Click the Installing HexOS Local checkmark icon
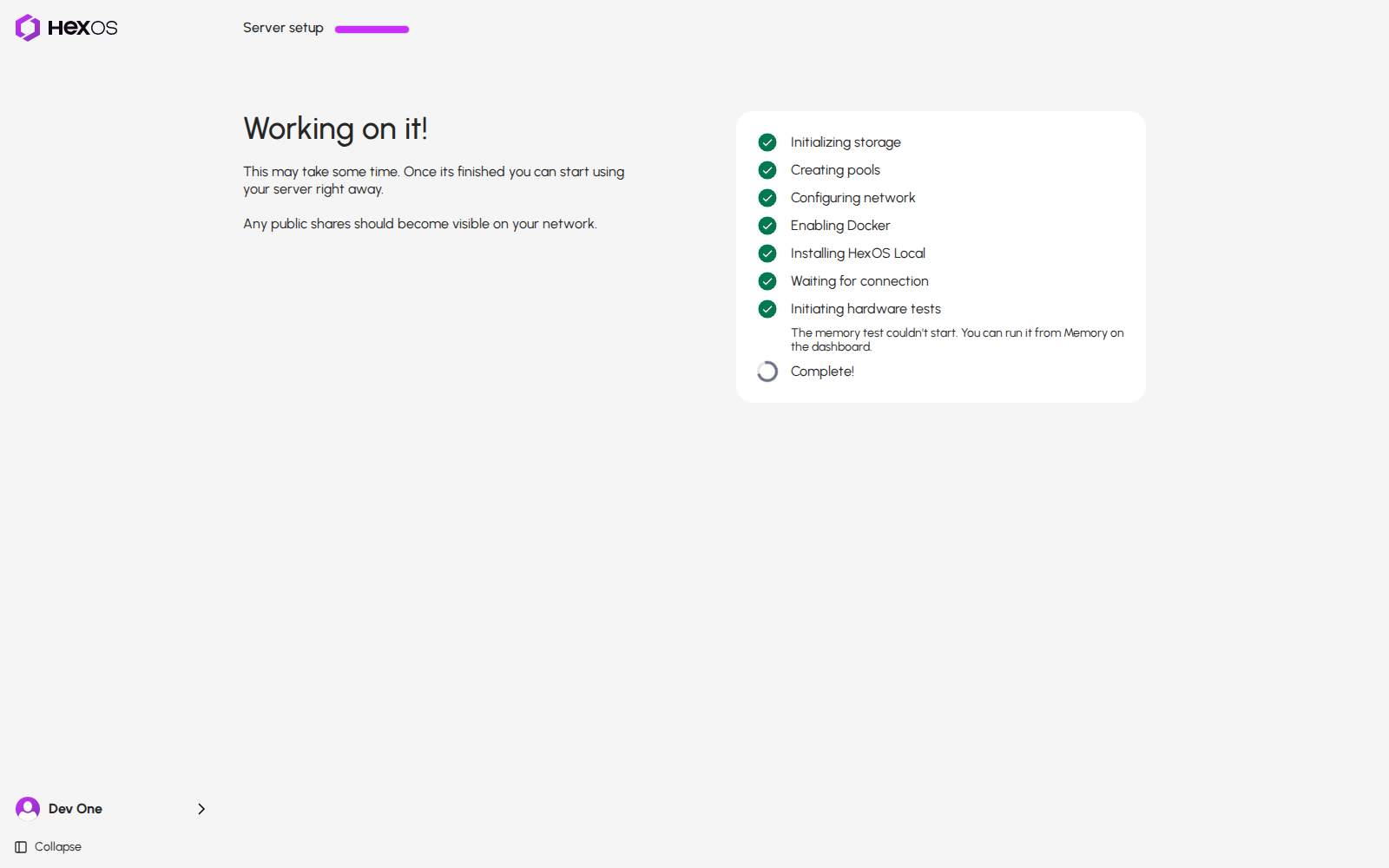The width and height of the screenshot is (1389, 868). pos(767,253)
